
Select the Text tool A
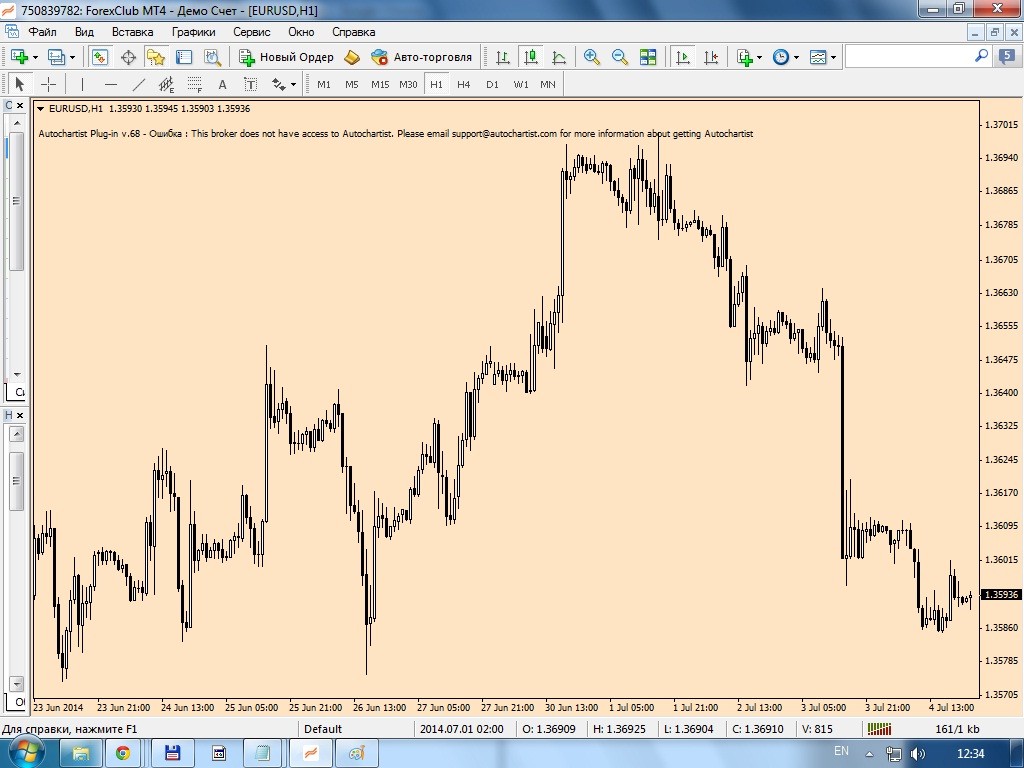222,84
